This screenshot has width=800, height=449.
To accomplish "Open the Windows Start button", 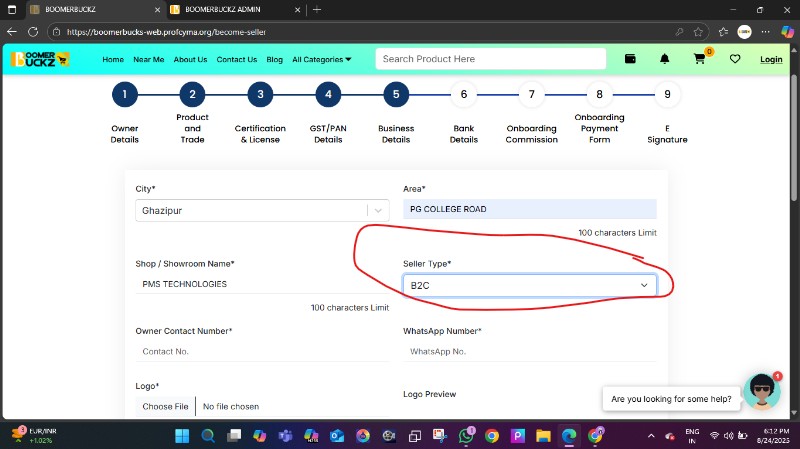I will (x=182, y=436).
